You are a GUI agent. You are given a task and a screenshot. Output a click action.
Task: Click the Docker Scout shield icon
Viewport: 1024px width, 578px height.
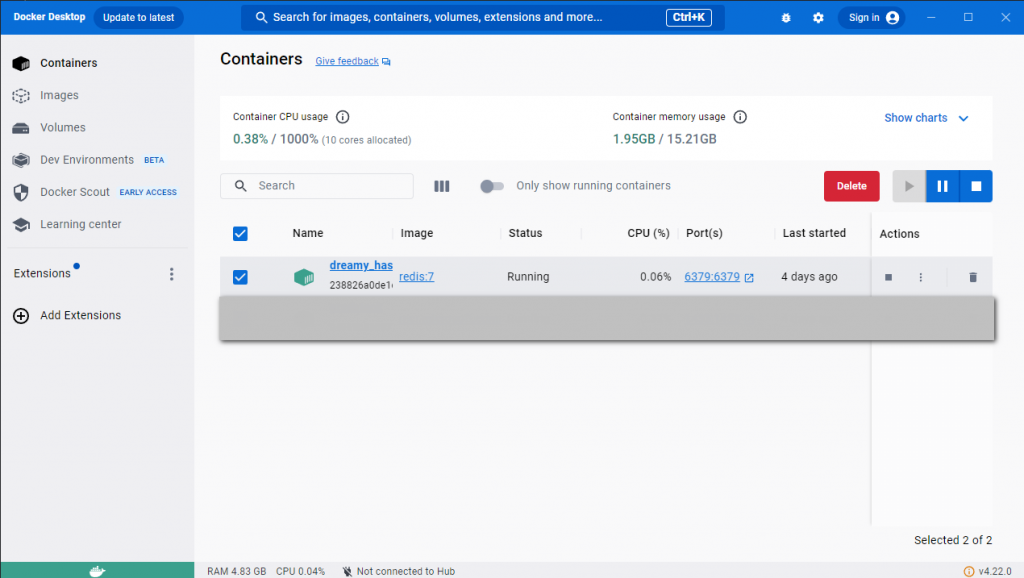tap(21, 192)
